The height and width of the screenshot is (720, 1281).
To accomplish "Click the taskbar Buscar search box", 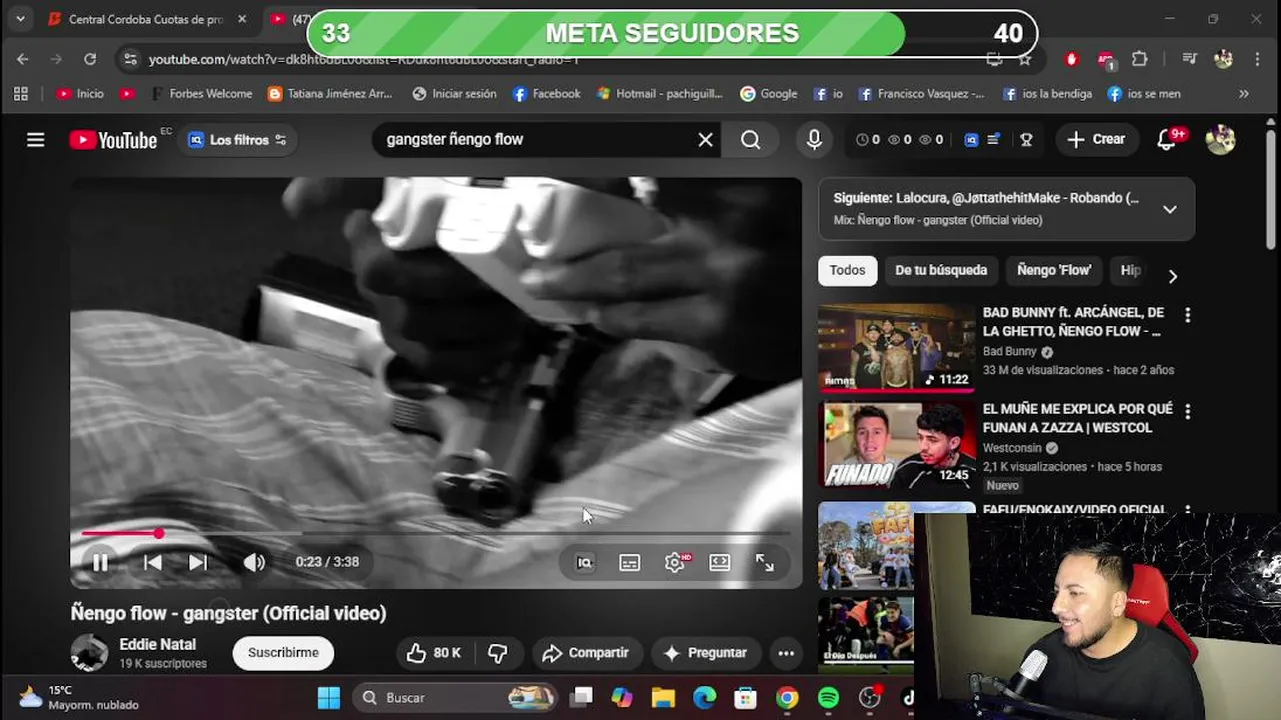I will 455,698.
